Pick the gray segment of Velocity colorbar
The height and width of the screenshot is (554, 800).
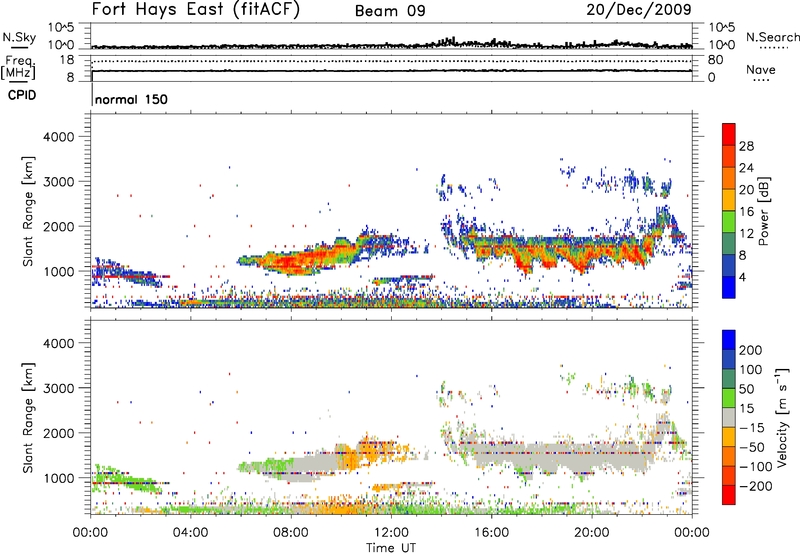click(x=729, y=418)
